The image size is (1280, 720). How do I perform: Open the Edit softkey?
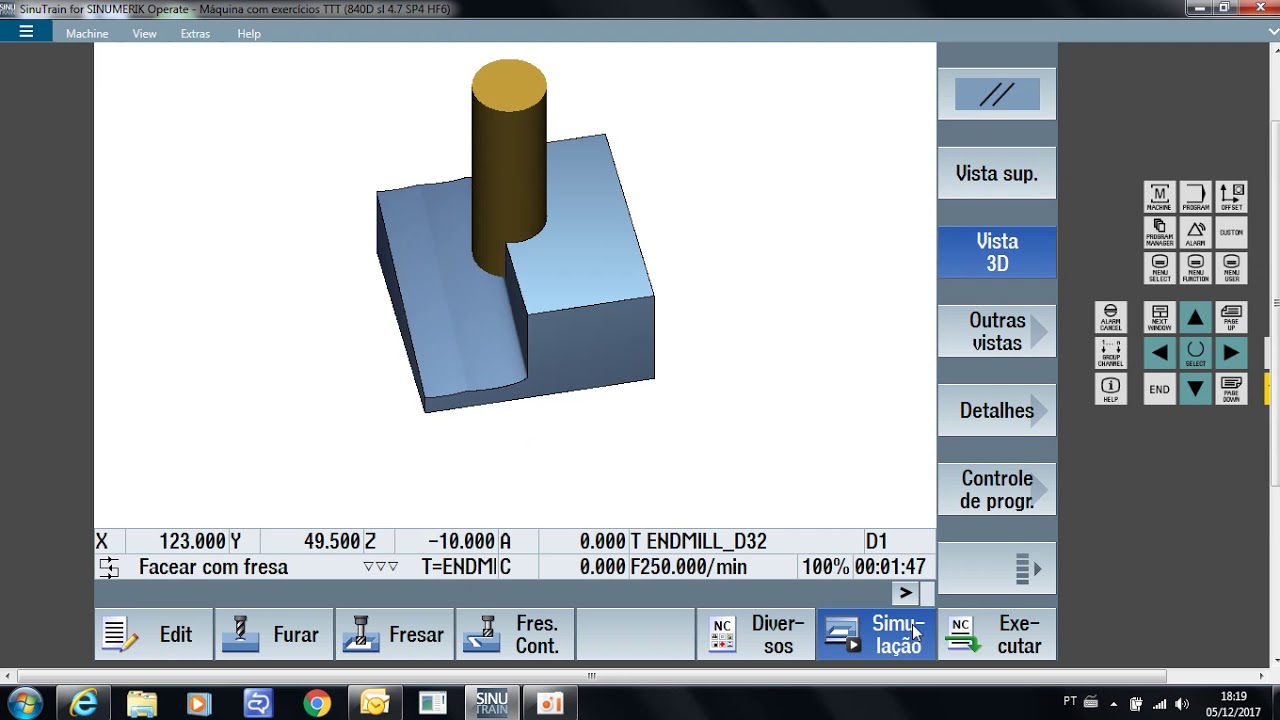coord(154,634)
